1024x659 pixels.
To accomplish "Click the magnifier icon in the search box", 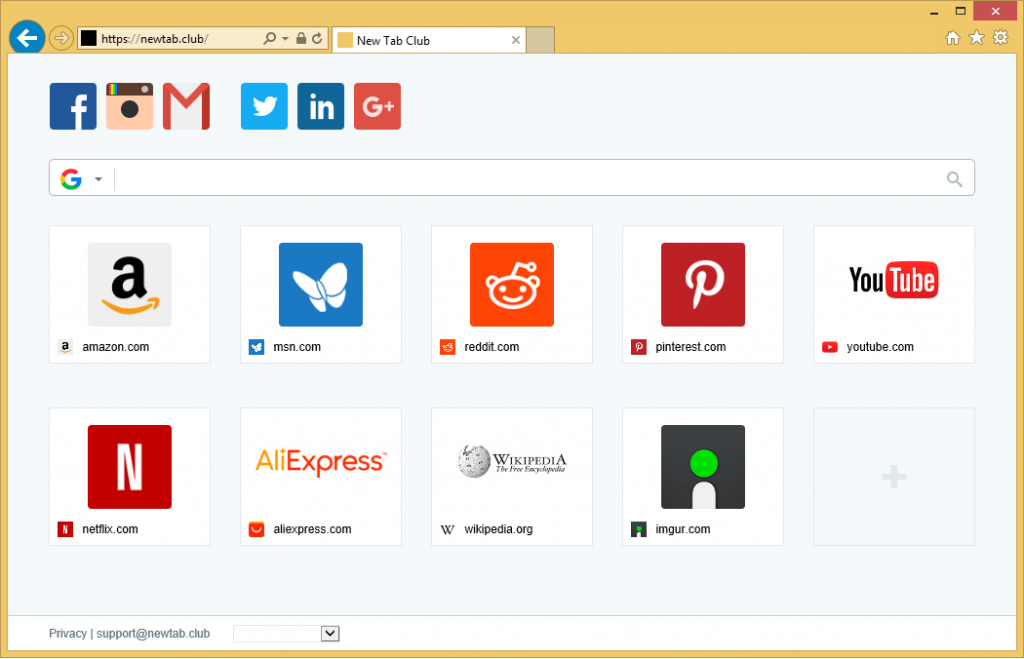I will pos(954,179).
